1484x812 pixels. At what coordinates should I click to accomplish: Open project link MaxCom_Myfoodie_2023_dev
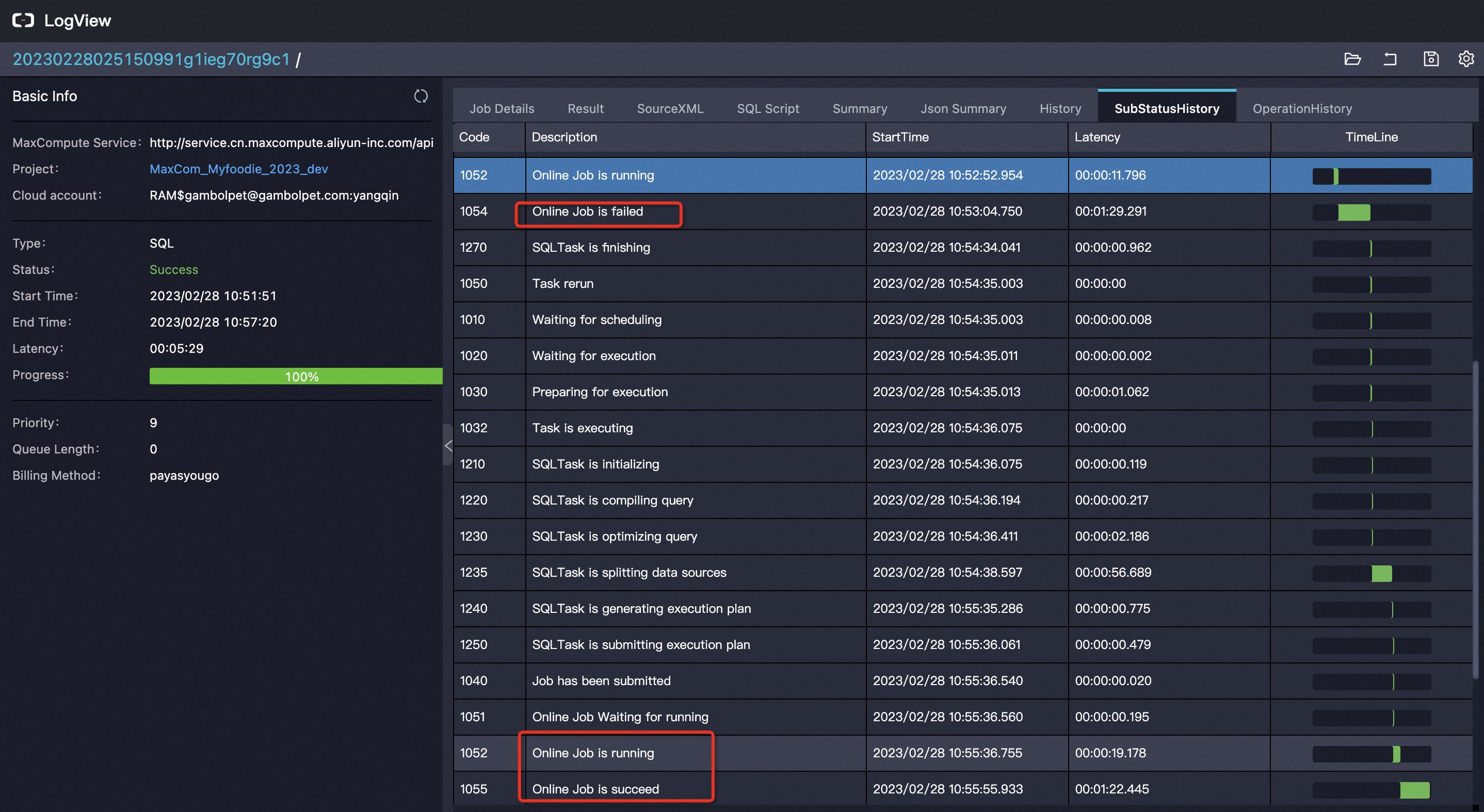[238, 169]
